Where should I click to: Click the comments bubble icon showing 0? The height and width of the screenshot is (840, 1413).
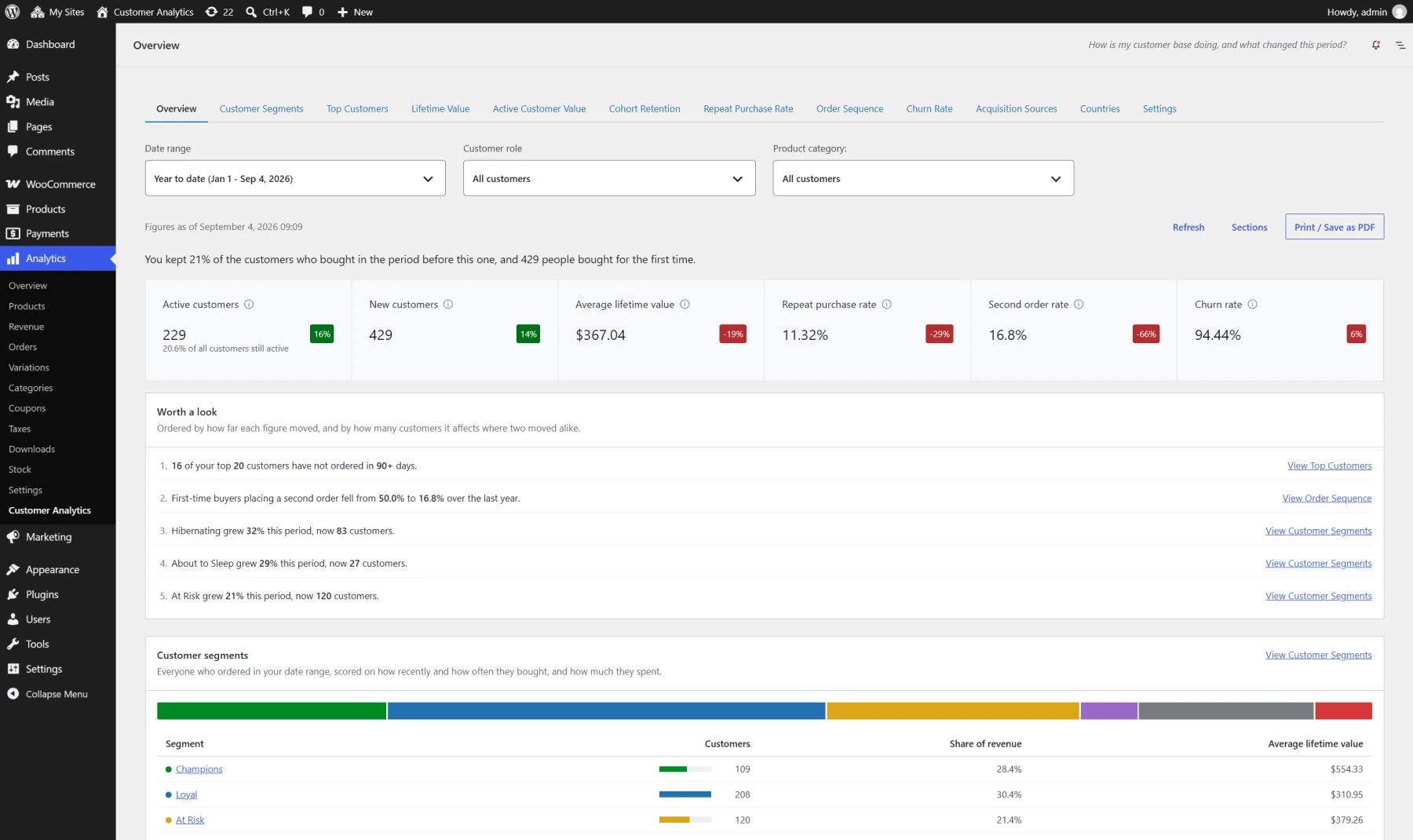point(313,12)
